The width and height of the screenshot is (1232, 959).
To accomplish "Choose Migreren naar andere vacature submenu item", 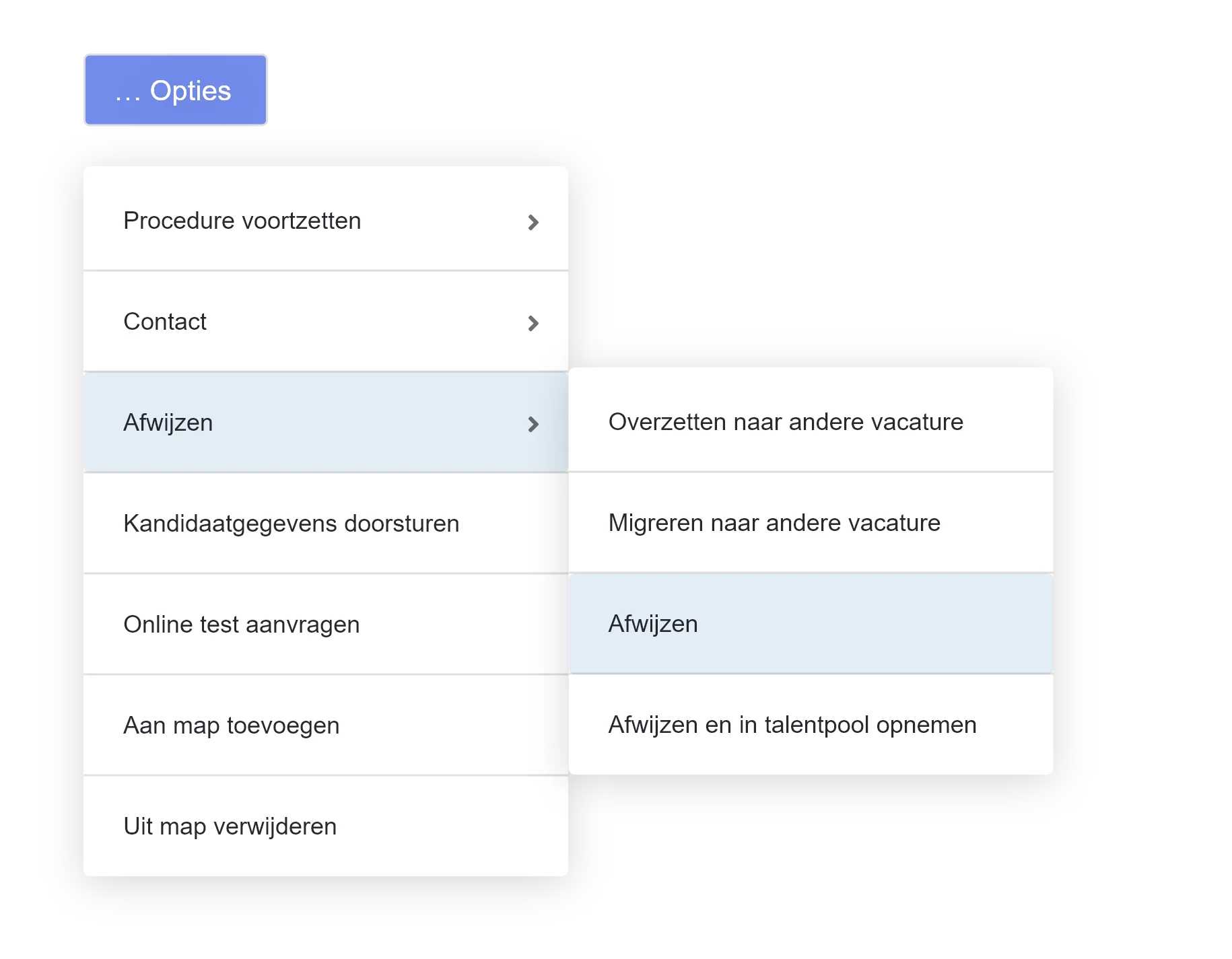I will point(774,523).
